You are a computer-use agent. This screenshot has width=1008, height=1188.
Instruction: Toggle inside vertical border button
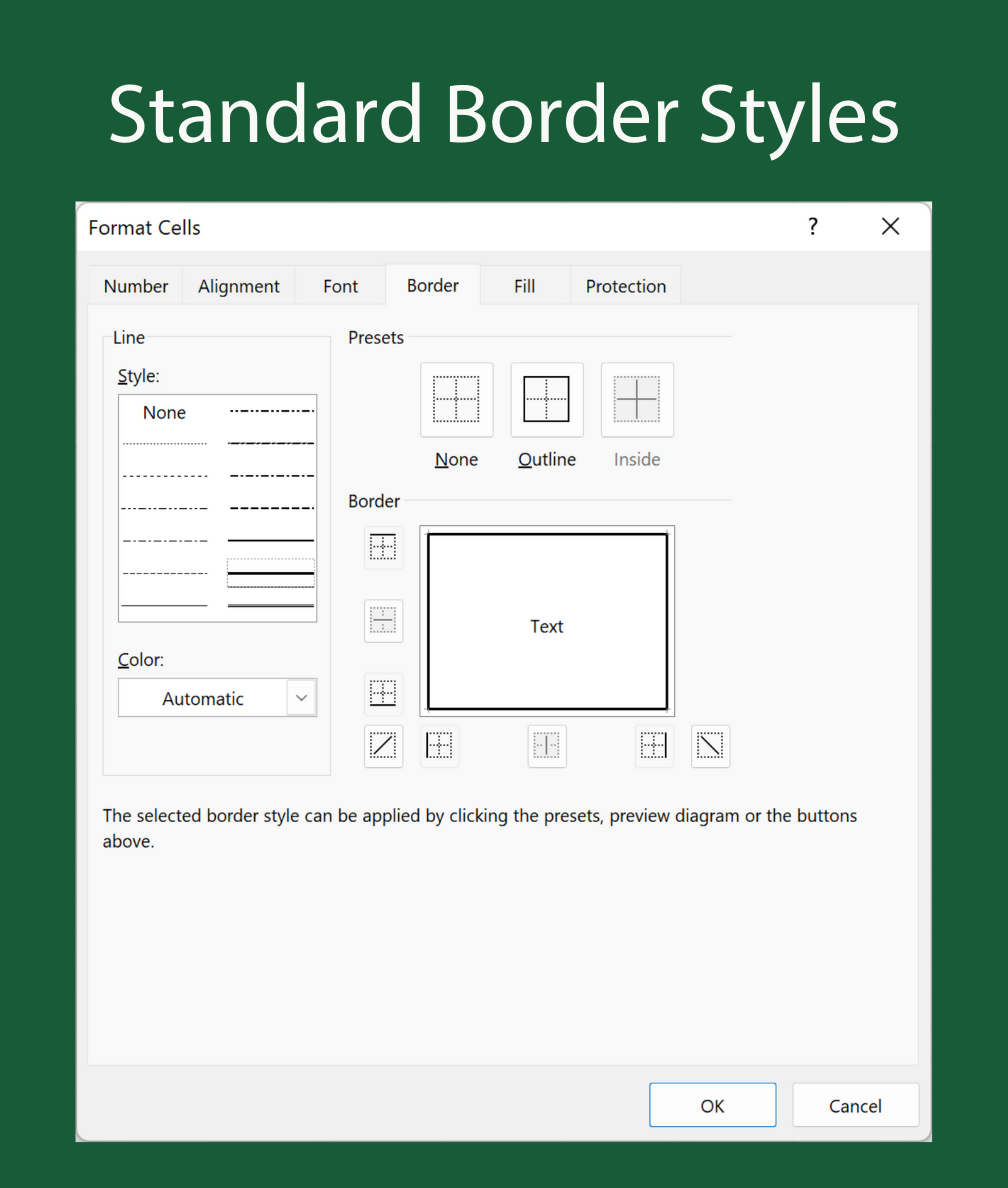(547, 746)
